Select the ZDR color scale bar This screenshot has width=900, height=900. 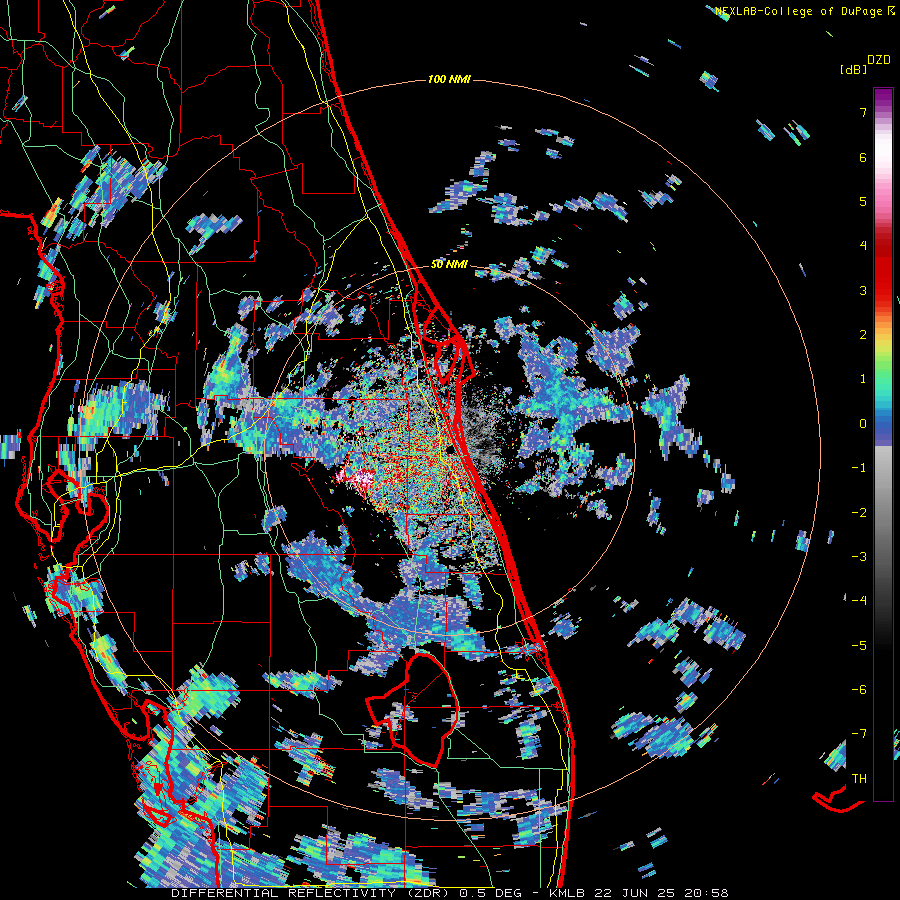(x=883, y=444)
